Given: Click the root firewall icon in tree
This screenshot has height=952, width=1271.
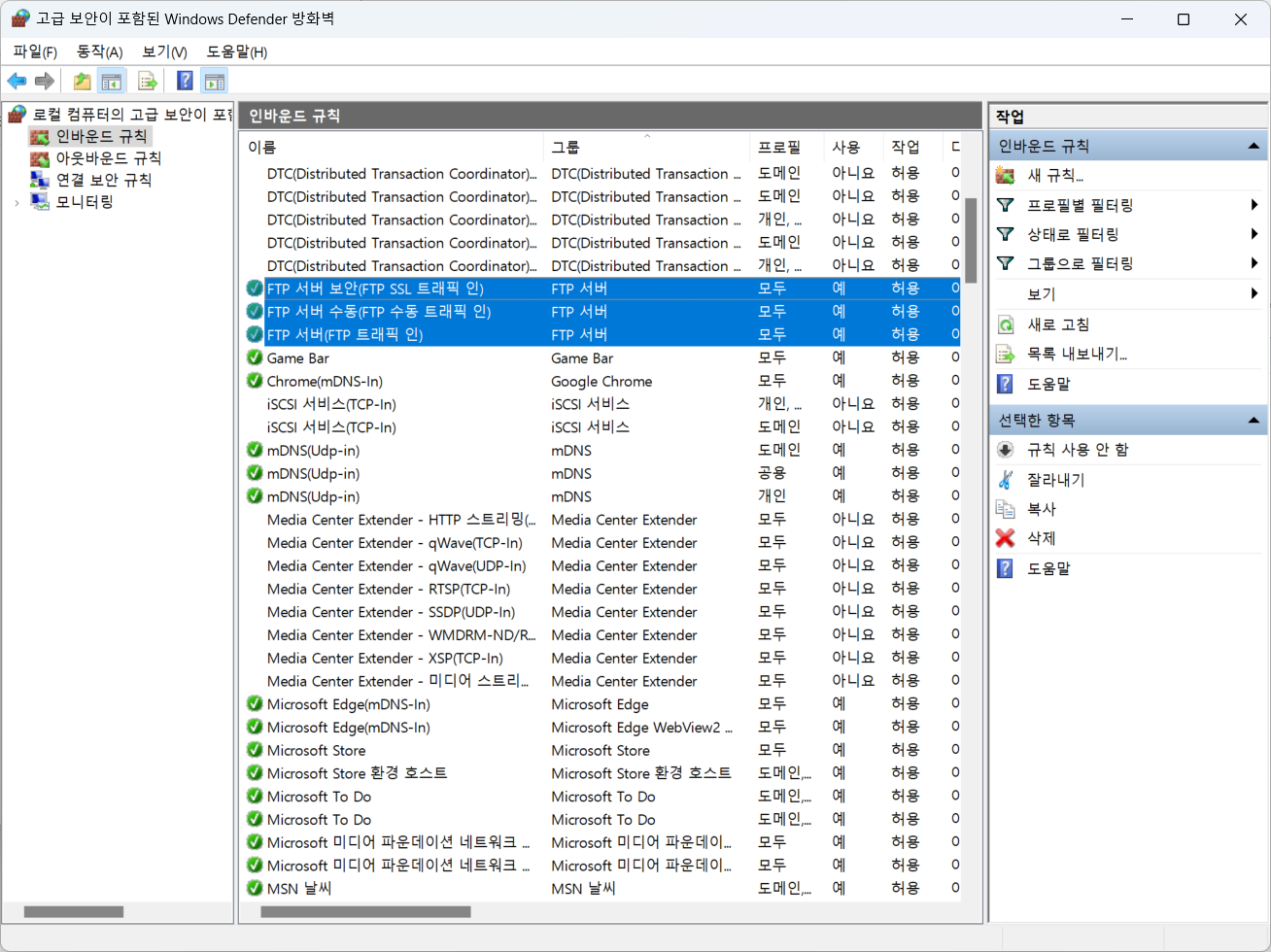Looking at the screenshot, I should [x=17, y=115].
